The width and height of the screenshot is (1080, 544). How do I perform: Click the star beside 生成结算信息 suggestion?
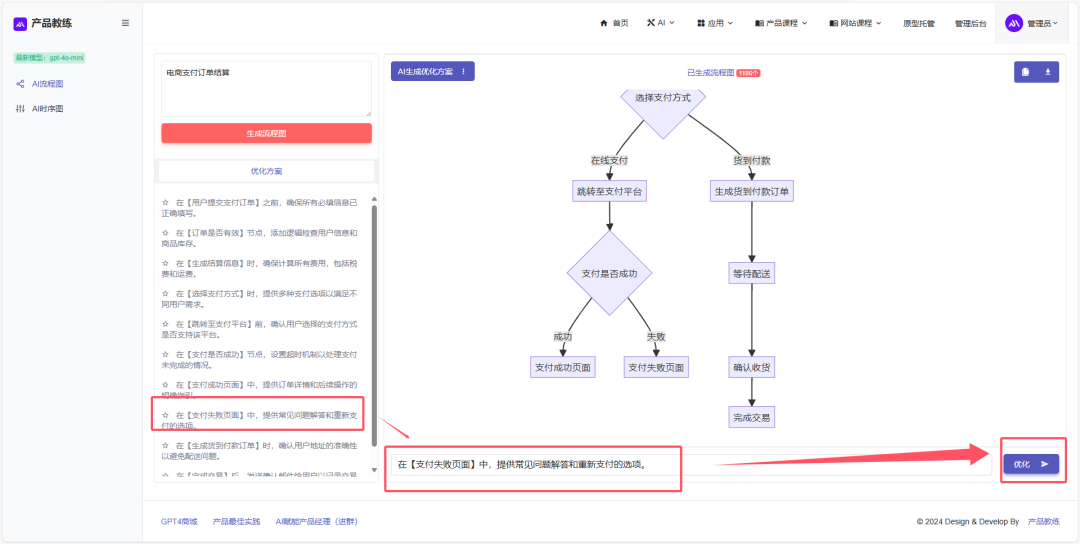coord(165,263)
